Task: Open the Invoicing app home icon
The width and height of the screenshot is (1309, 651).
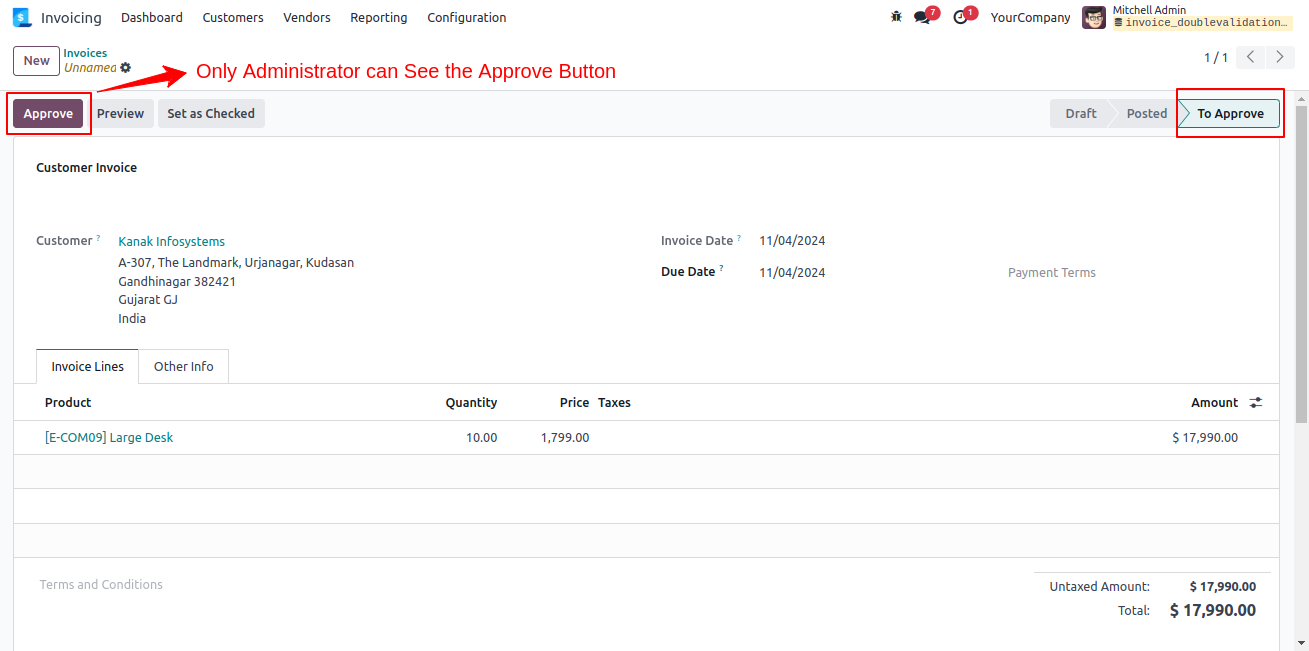Action: click(x=22, y=17)
